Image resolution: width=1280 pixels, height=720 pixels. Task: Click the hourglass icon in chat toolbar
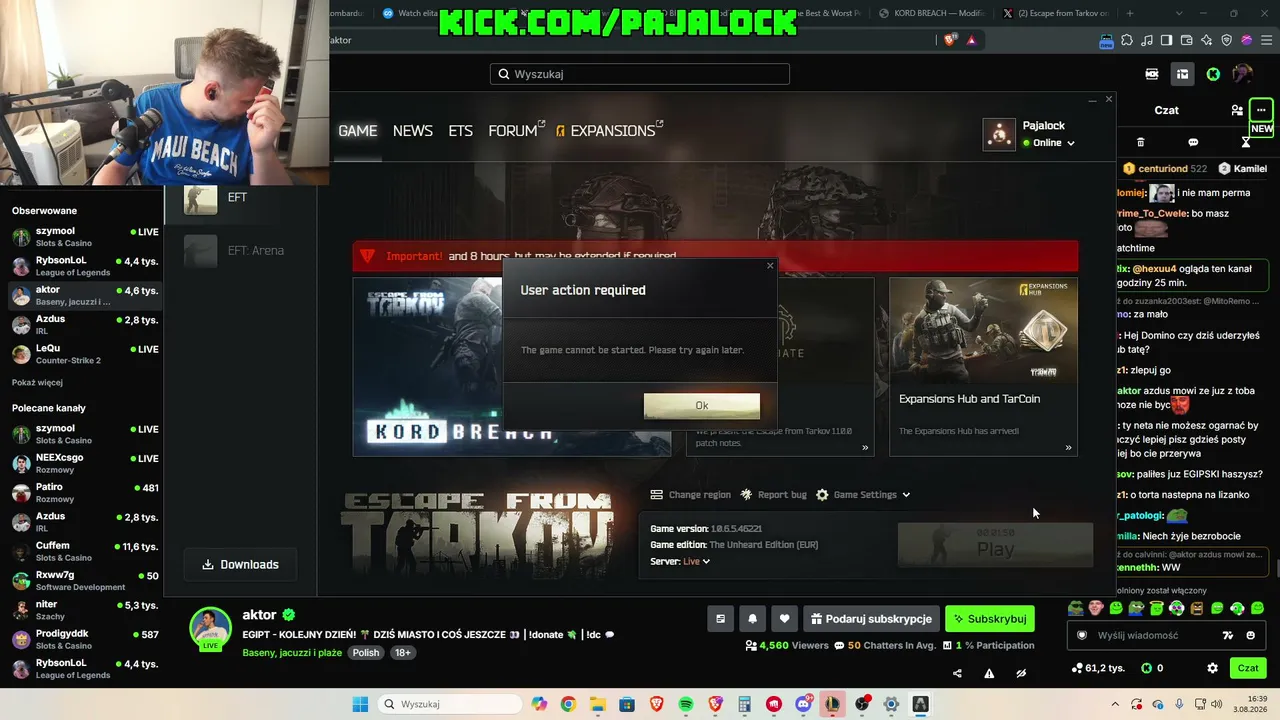[x=1246, y=143]
